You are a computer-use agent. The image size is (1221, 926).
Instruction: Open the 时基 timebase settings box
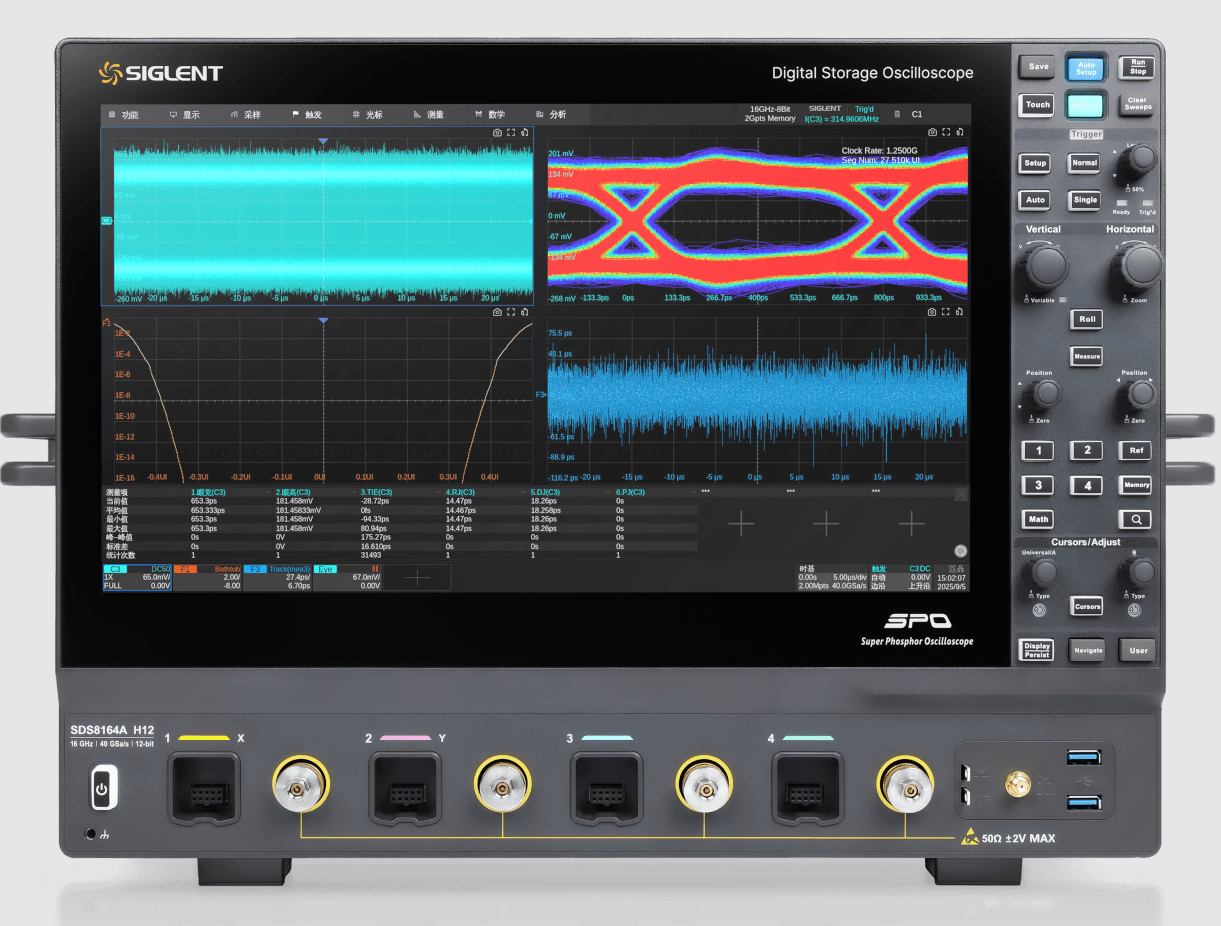click(833, 578)
